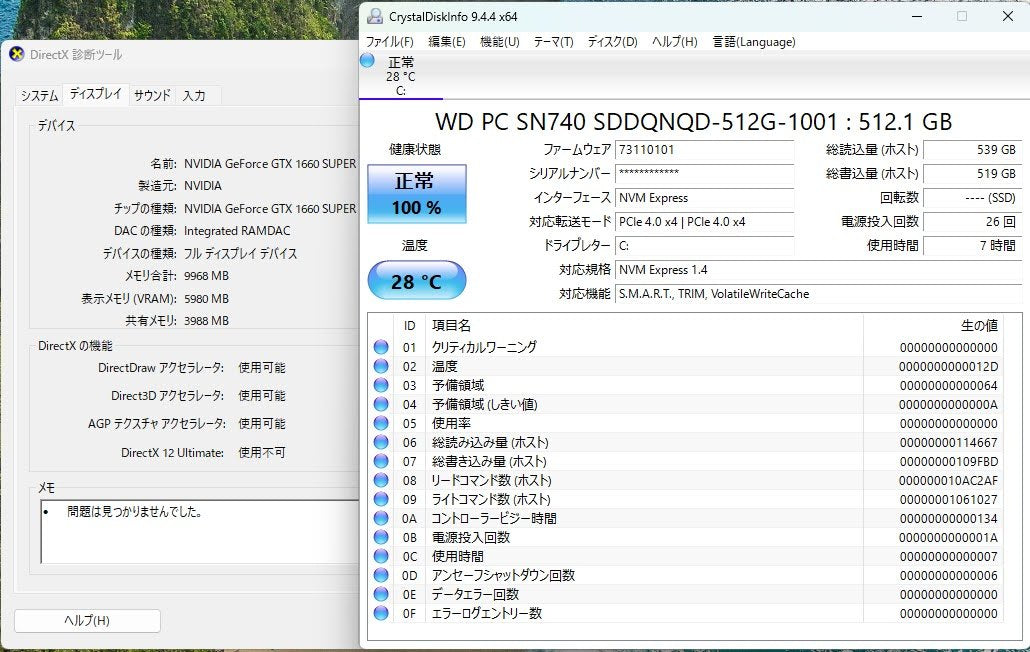
Task: Select the C: drive status circle icon
Action: tap(367, 60)
